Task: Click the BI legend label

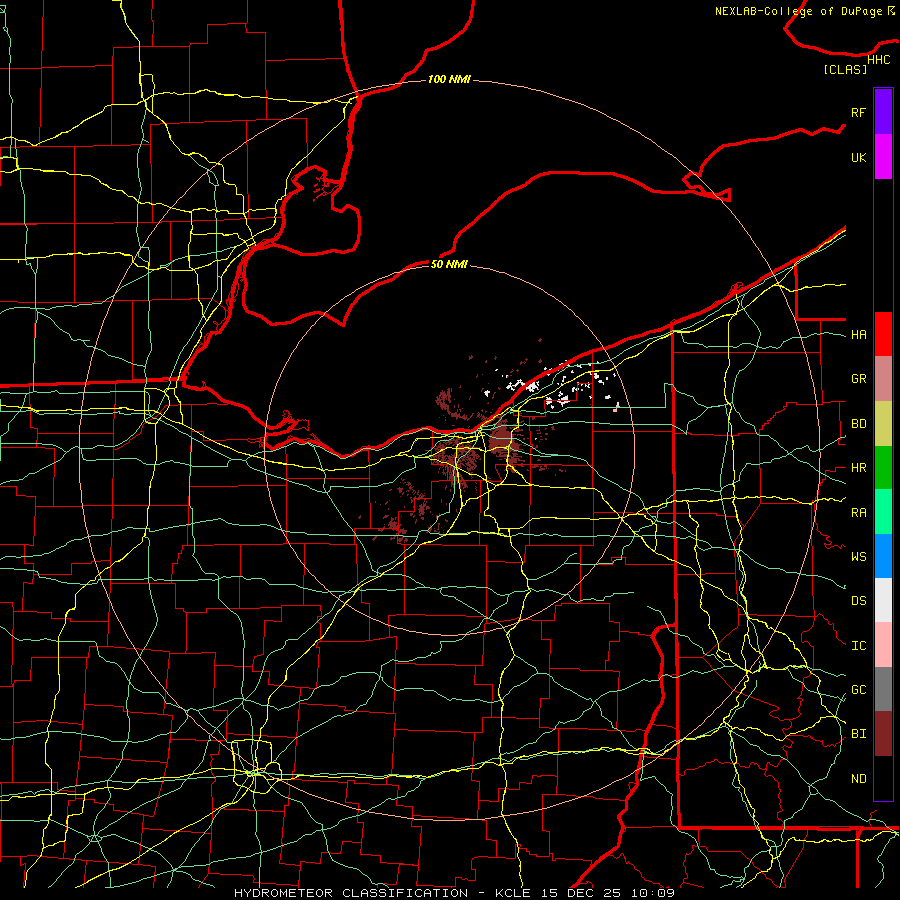Action: click(859, 734)
